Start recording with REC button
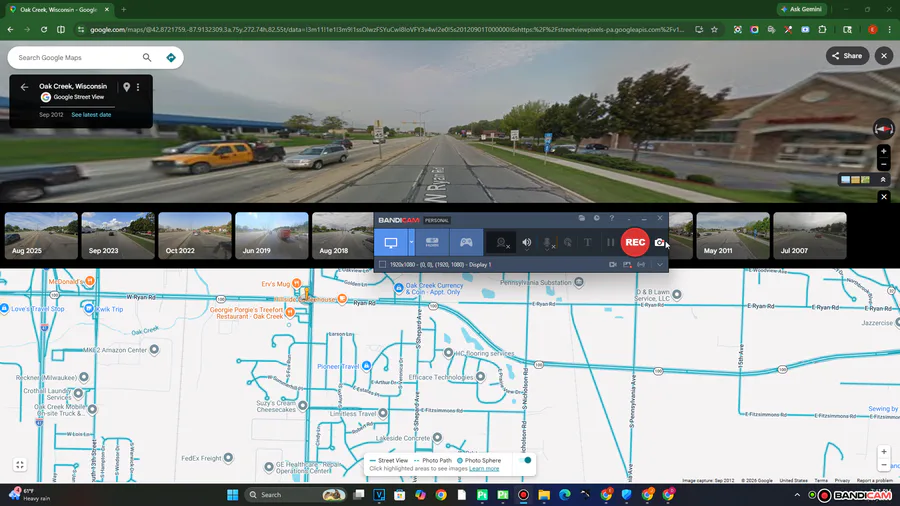900x506 pixels. click(635, 242)
